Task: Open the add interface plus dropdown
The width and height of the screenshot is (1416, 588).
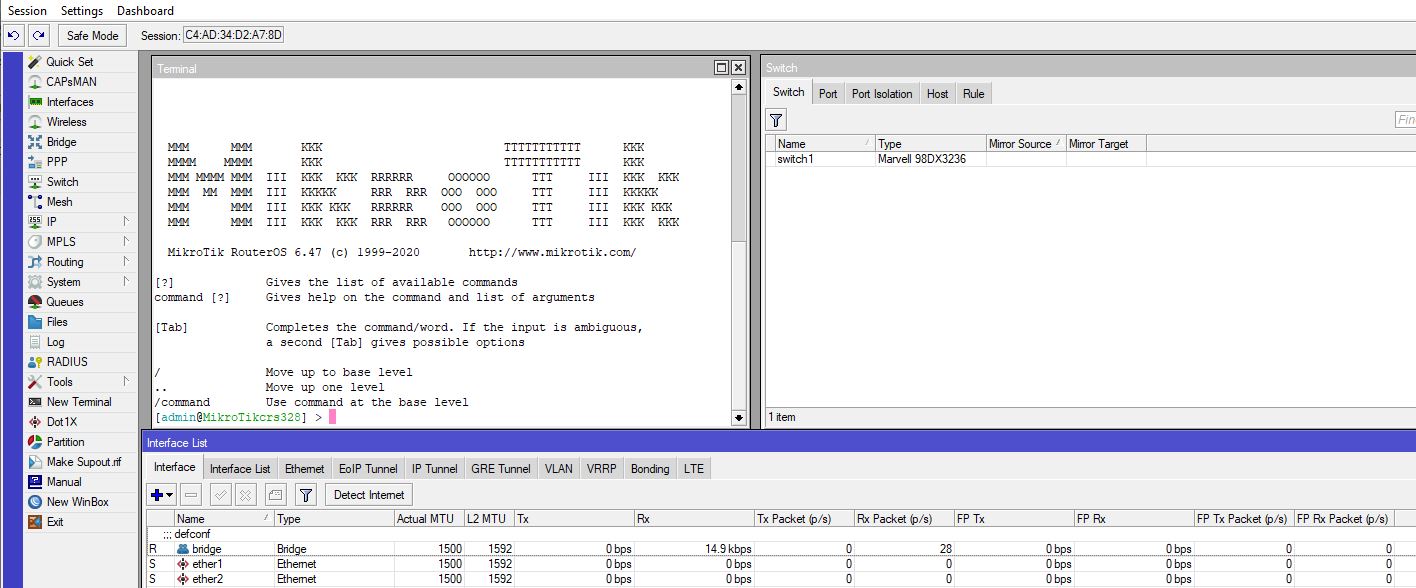Action: coord(161,495)
